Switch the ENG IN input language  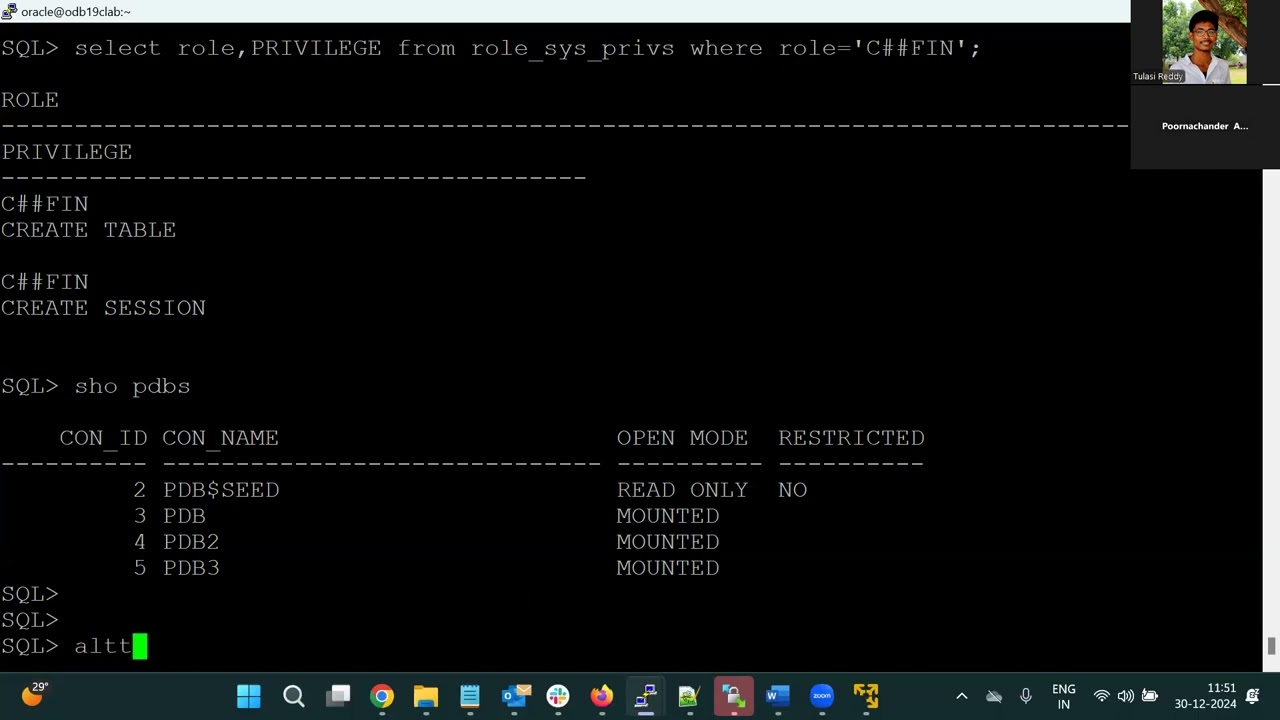(x=1064, y=697)
